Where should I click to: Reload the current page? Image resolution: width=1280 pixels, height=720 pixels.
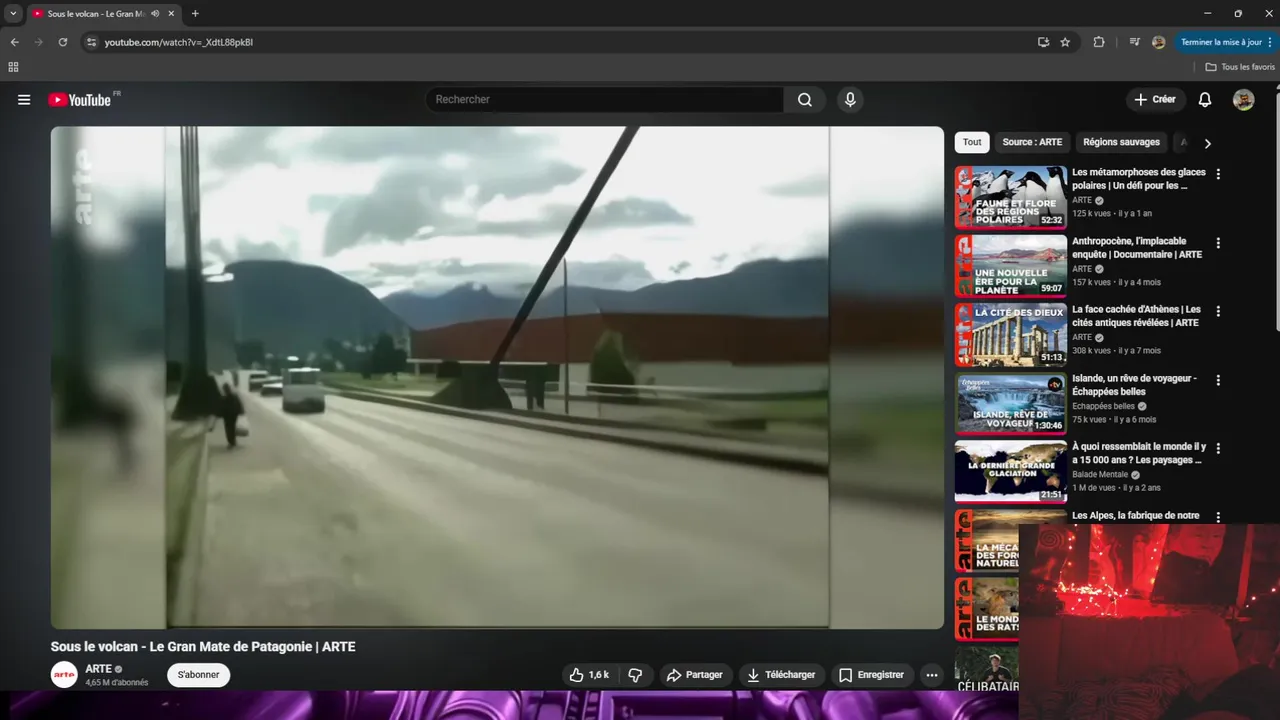click(62, 42)
